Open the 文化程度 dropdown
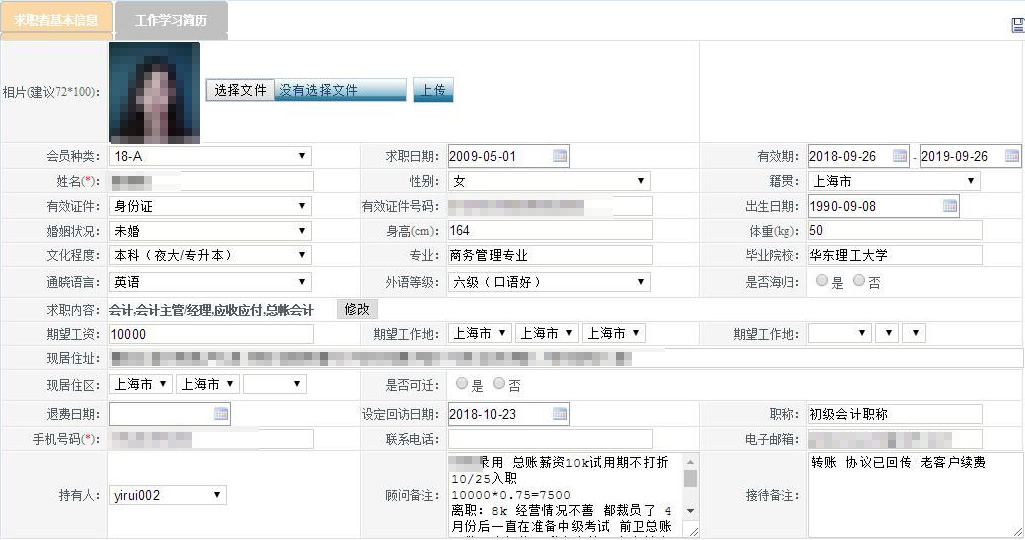Image resolution: width=1025 pixels, height=540 pixels. (210, 255)
